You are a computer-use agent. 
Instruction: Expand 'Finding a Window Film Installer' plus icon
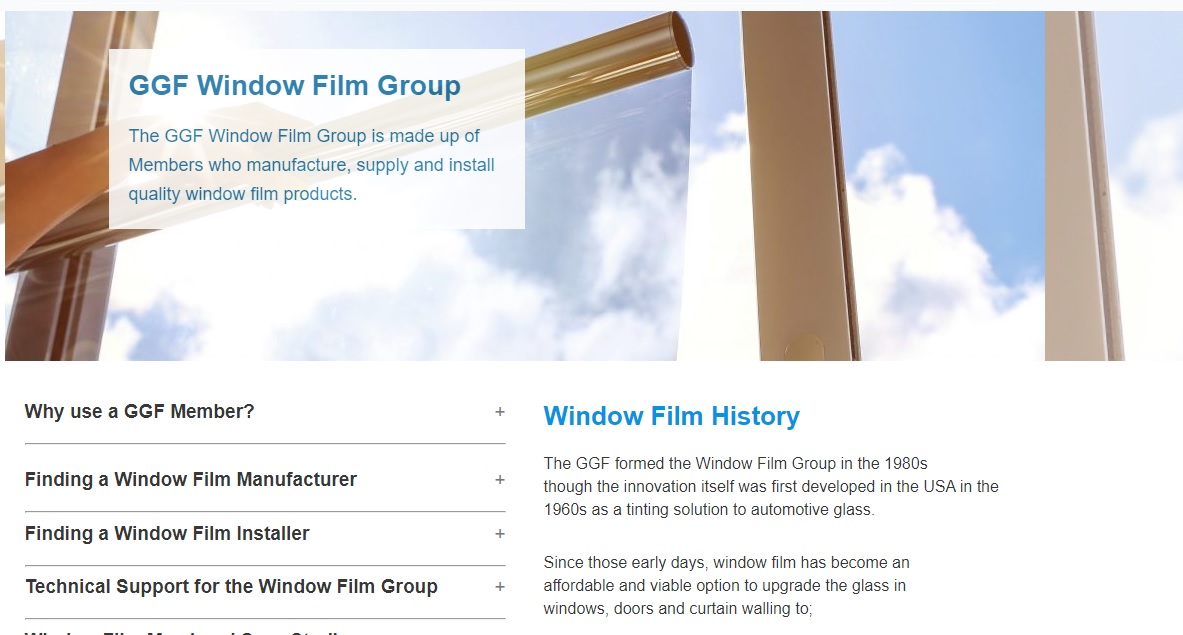click(x=499, y=534)
